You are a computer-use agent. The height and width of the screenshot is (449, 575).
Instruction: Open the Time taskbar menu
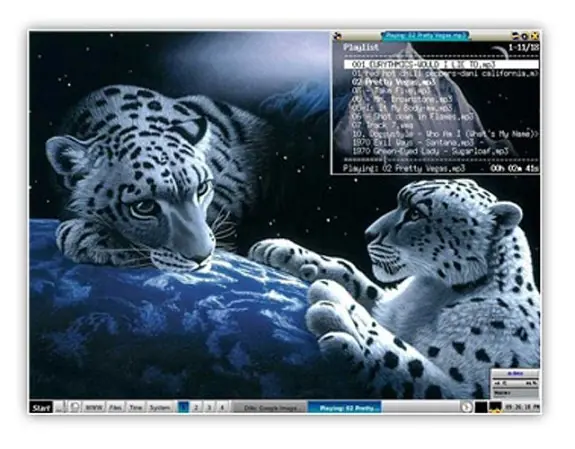click(x=136, y=408)
